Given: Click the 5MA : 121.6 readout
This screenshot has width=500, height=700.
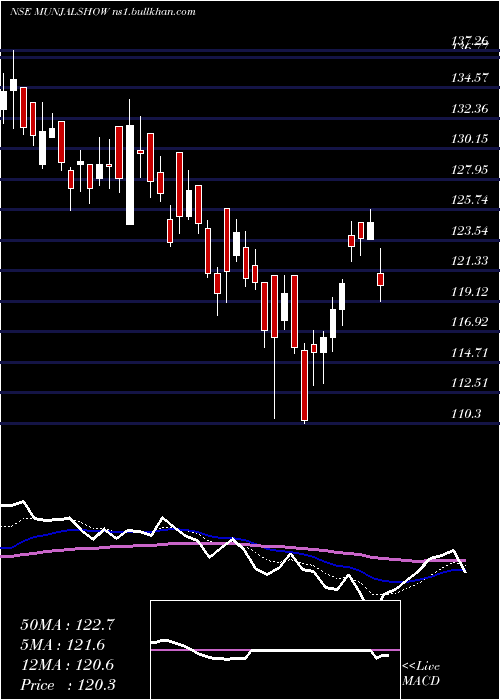Looking at the screenshot, I should pos(62,645).
